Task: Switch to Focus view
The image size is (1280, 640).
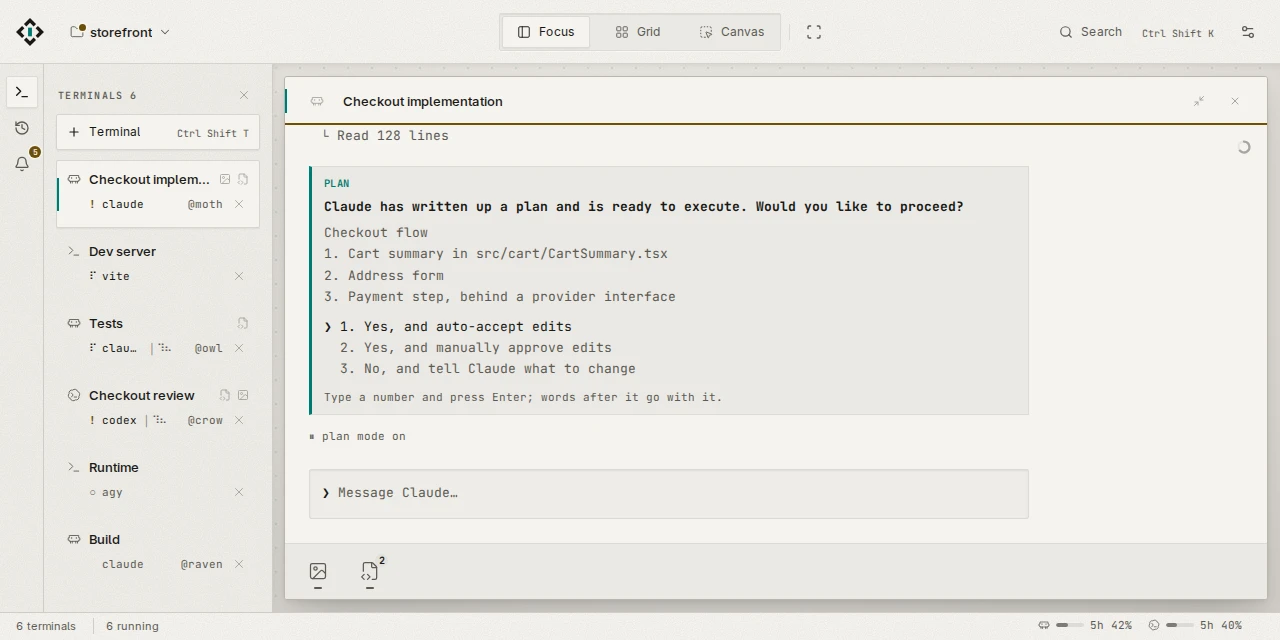Action: tap(546, 32)
